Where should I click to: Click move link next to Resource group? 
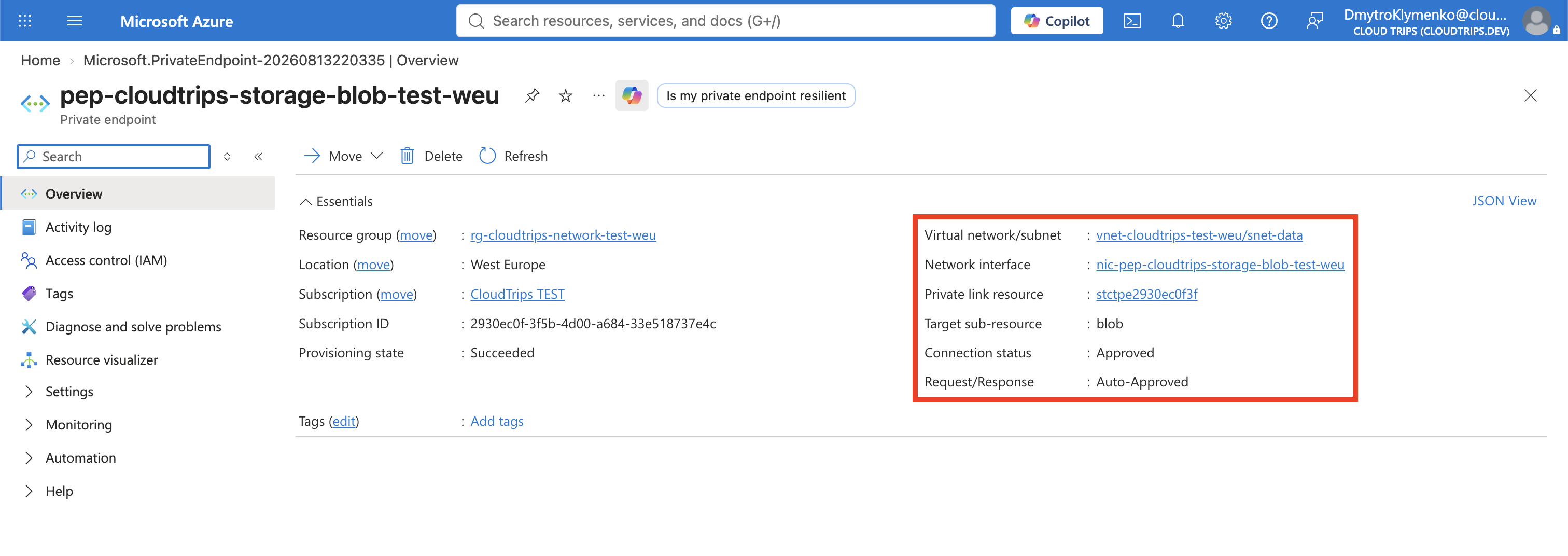tap(416, 235)
